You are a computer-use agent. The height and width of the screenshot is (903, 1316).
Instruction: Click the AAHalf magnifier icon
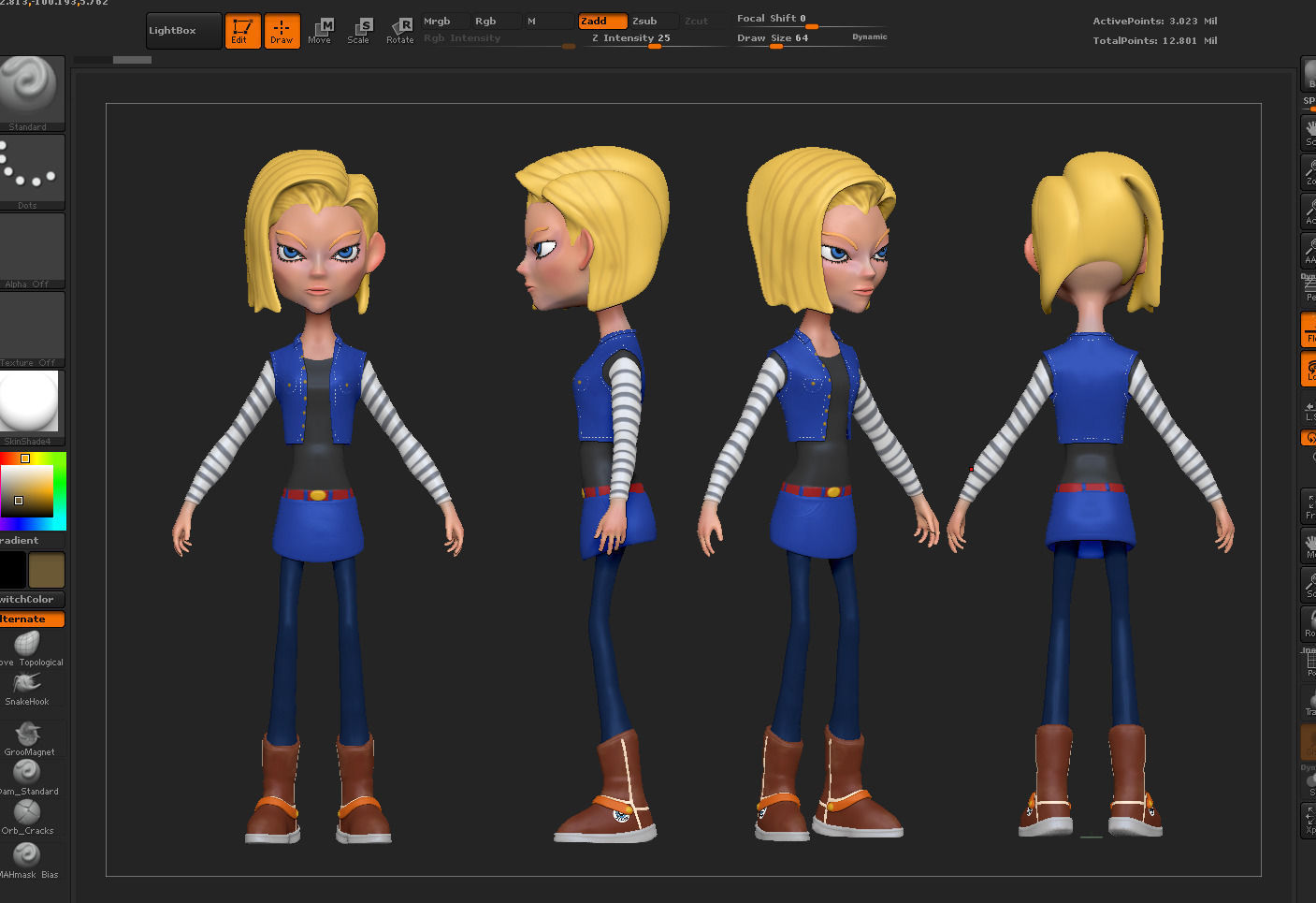[1309, 250]
